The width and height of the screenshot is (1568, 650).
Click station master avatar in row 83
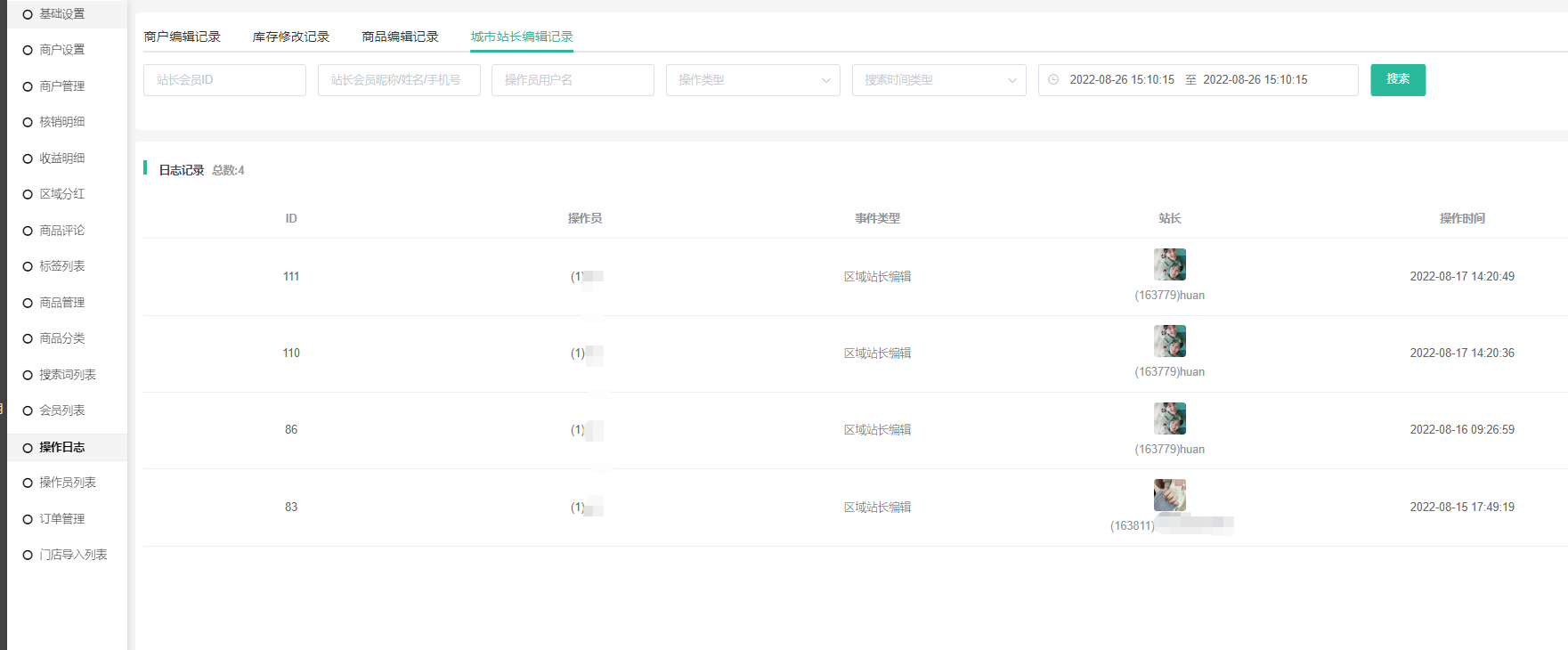[1169, 495]
